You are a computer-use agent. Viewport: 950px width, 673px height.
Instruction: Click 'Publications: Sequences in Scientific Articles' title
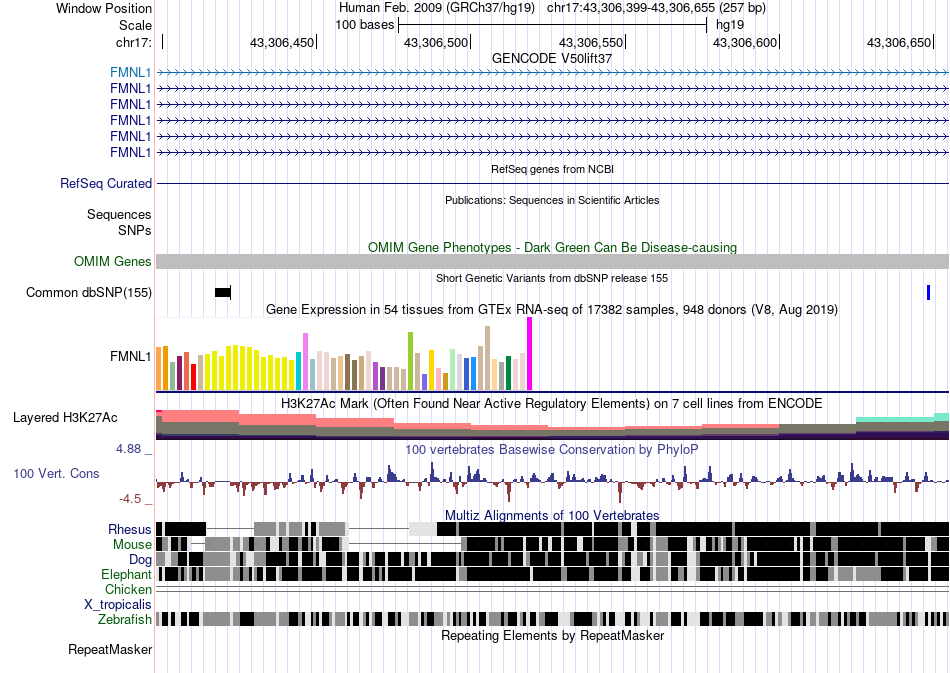pyautogui.click(x=552, y=200)
